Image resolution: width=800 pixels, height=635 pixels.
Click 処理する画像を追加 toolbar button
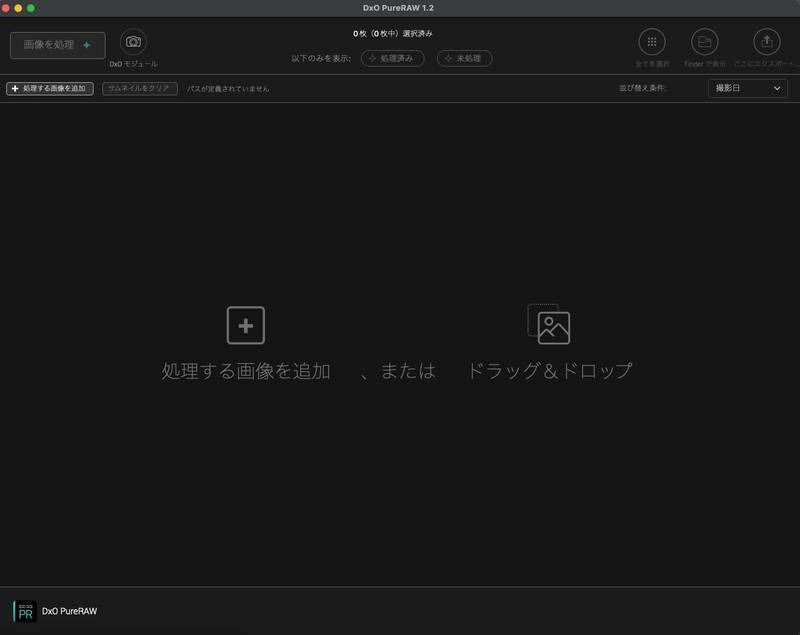pos(50,89)
